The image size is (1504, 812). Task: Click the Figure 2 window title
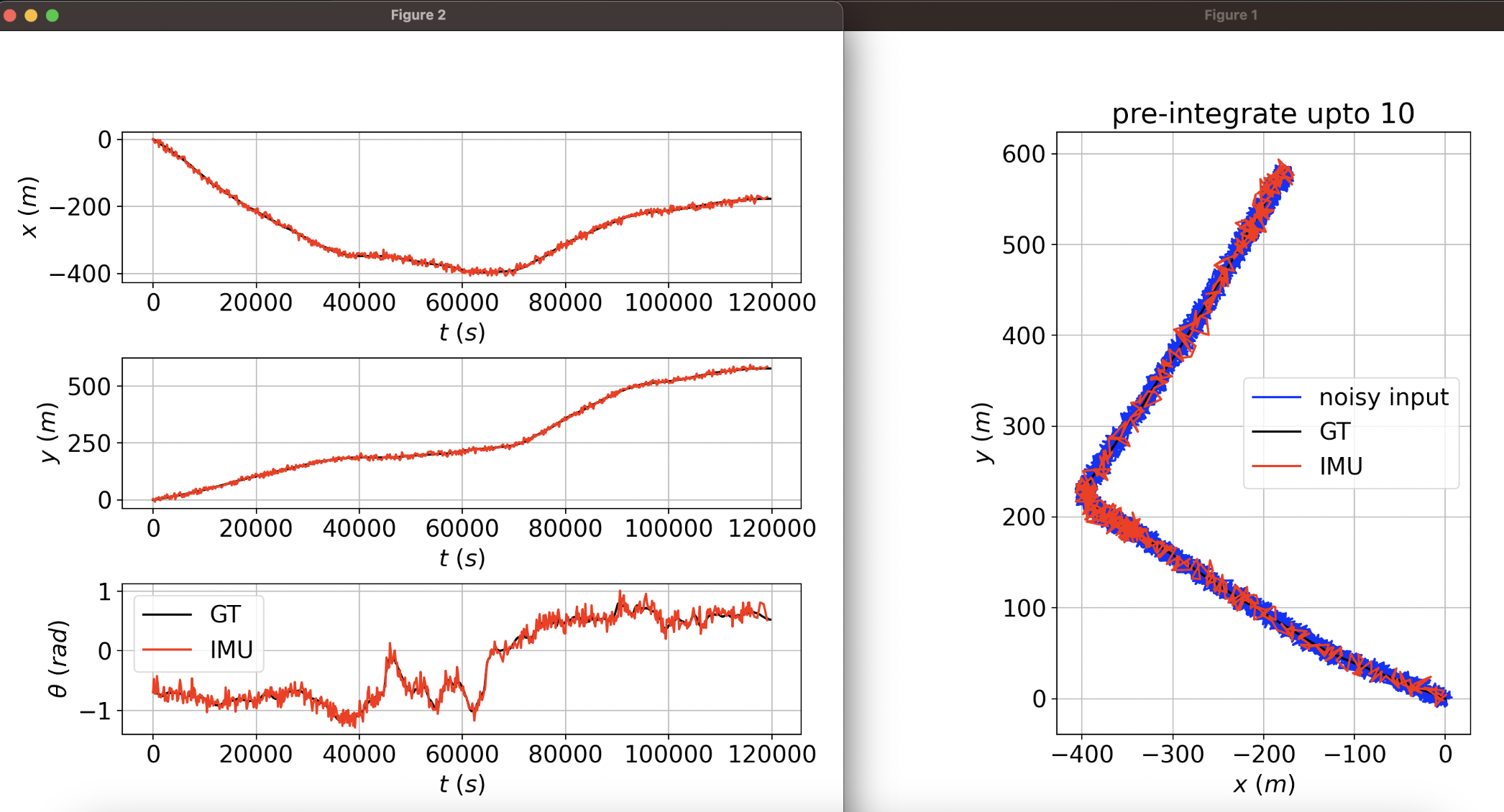[418, 15]
